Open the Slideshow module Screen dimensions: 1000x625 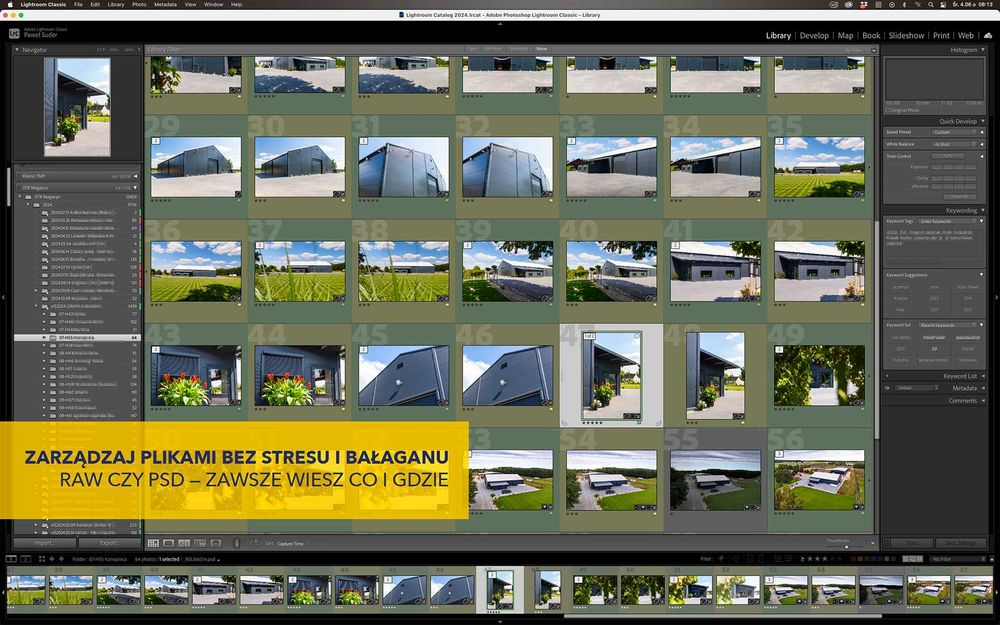[906, 36]
